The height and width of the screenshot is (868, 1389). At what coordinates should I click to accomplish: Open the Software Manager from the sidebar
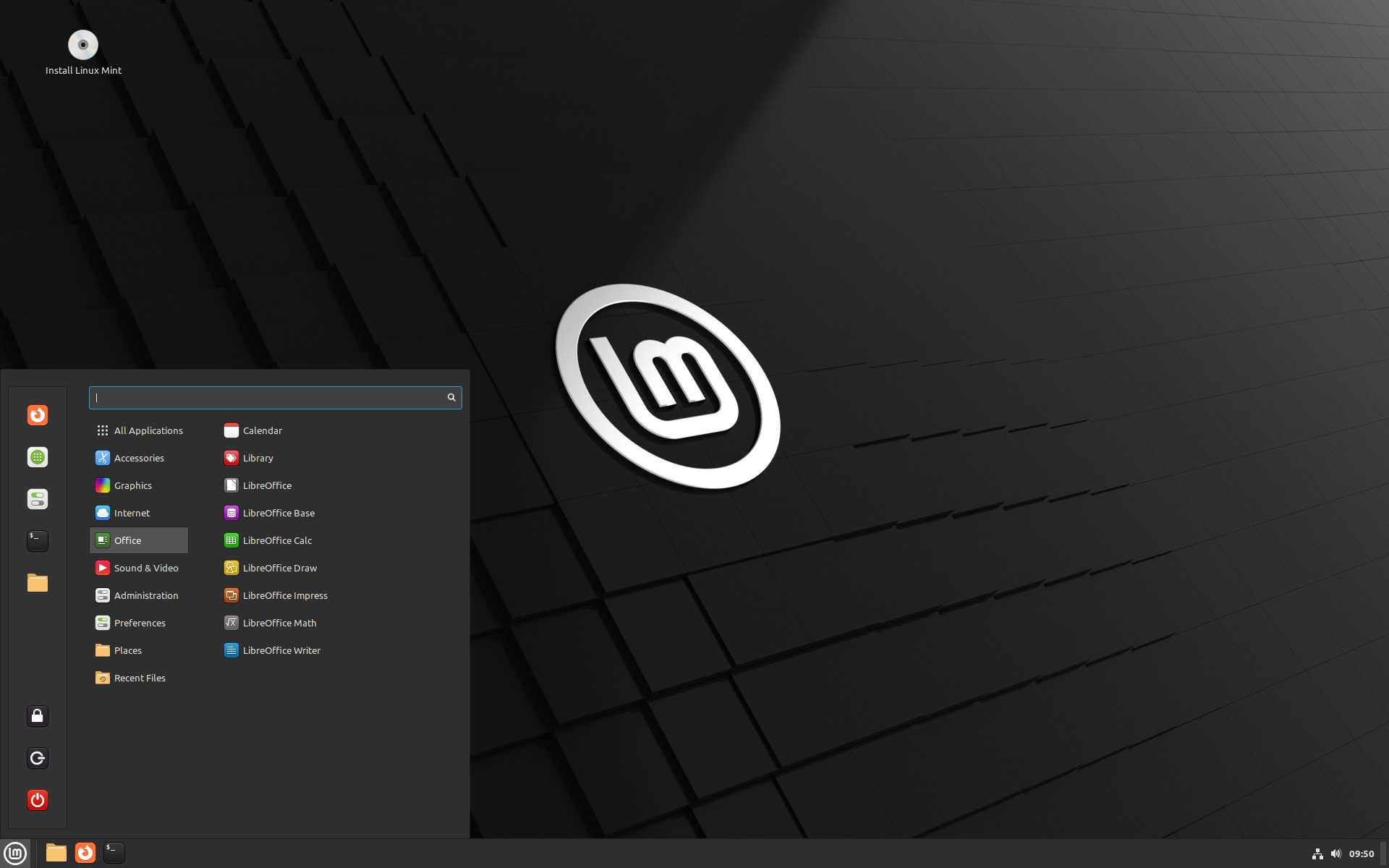click(37, 457)
